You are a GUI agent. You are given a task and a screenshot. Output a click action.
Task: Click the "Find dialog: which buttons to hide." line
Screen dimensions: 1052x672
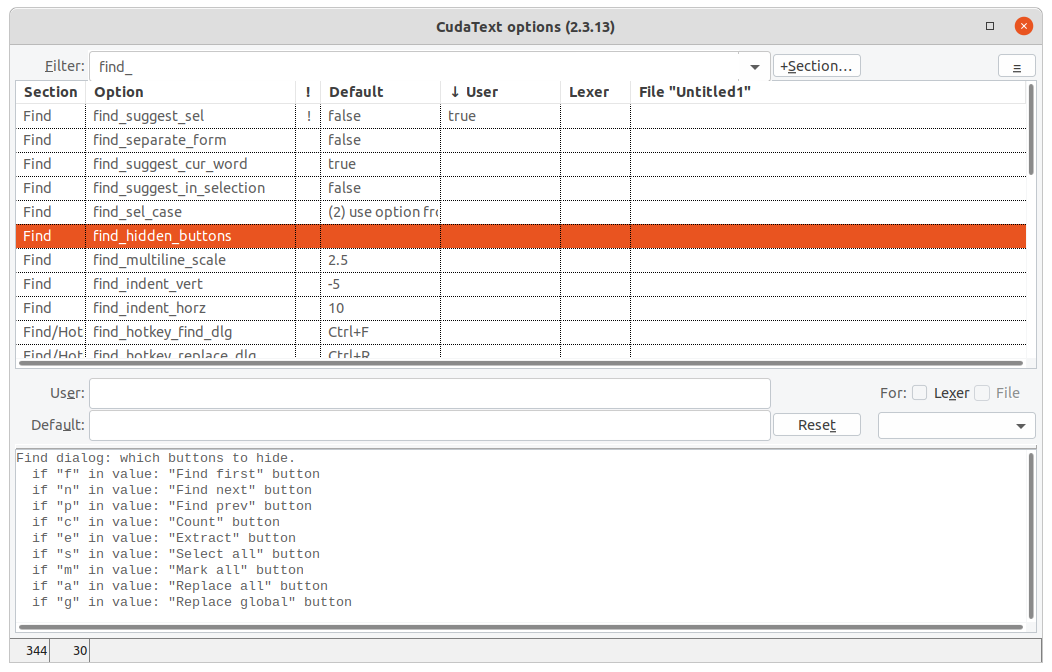[156, 458]
